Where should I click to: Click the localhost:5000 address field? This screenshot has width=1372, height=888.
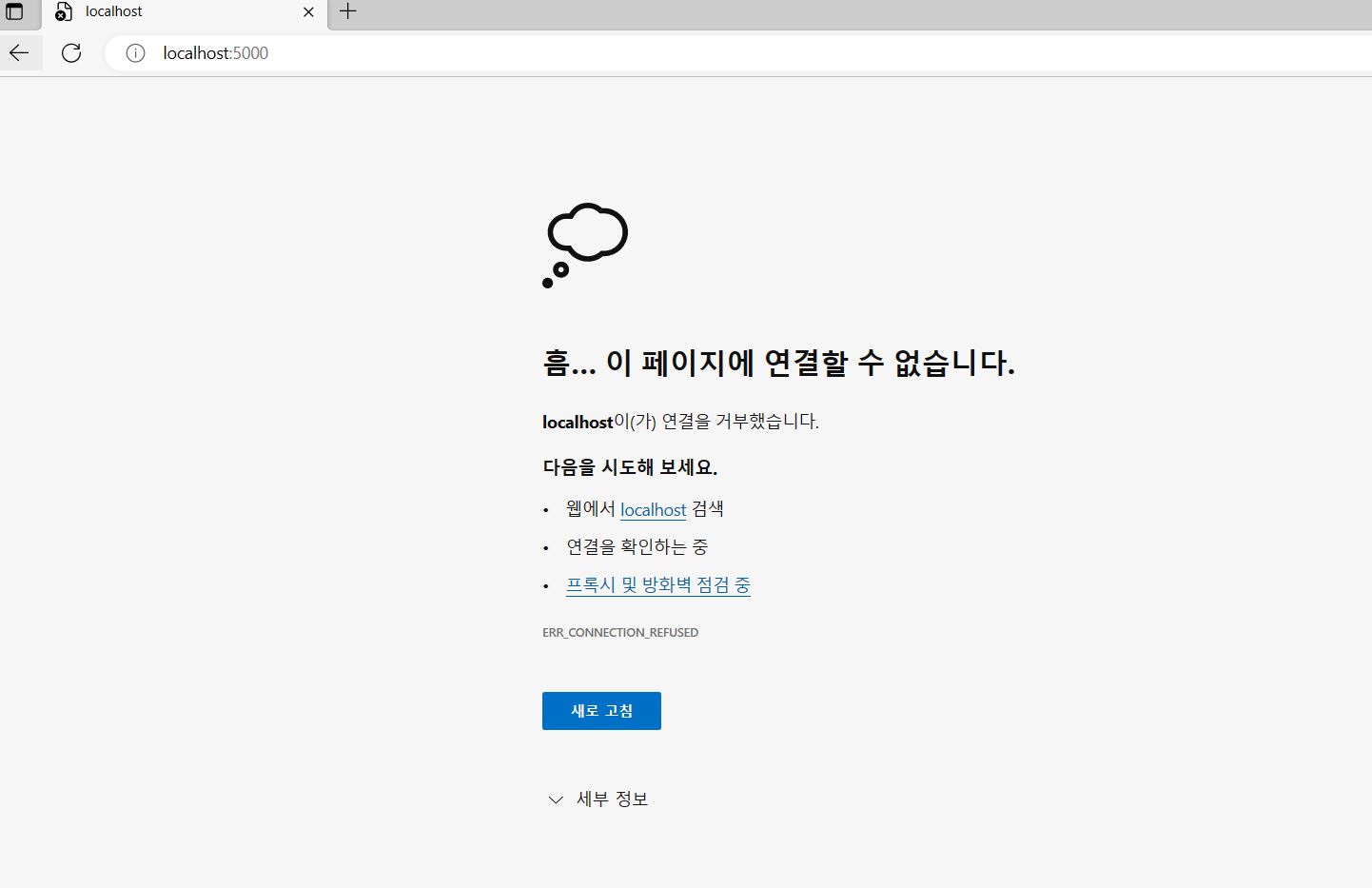point(738,53)
